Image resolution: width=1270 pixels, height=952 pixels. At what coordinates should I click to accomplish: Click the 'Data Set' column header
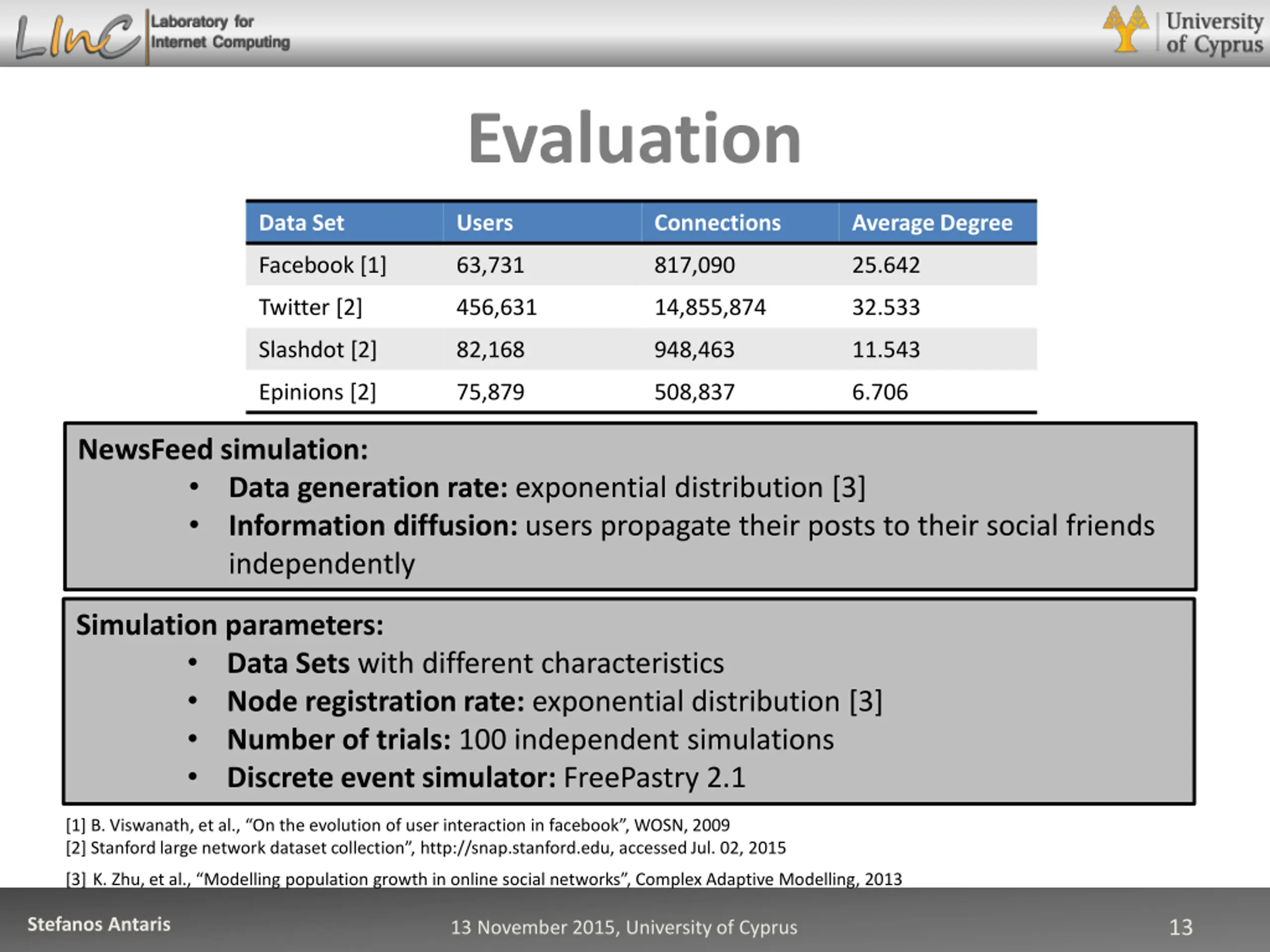point(302,223)
